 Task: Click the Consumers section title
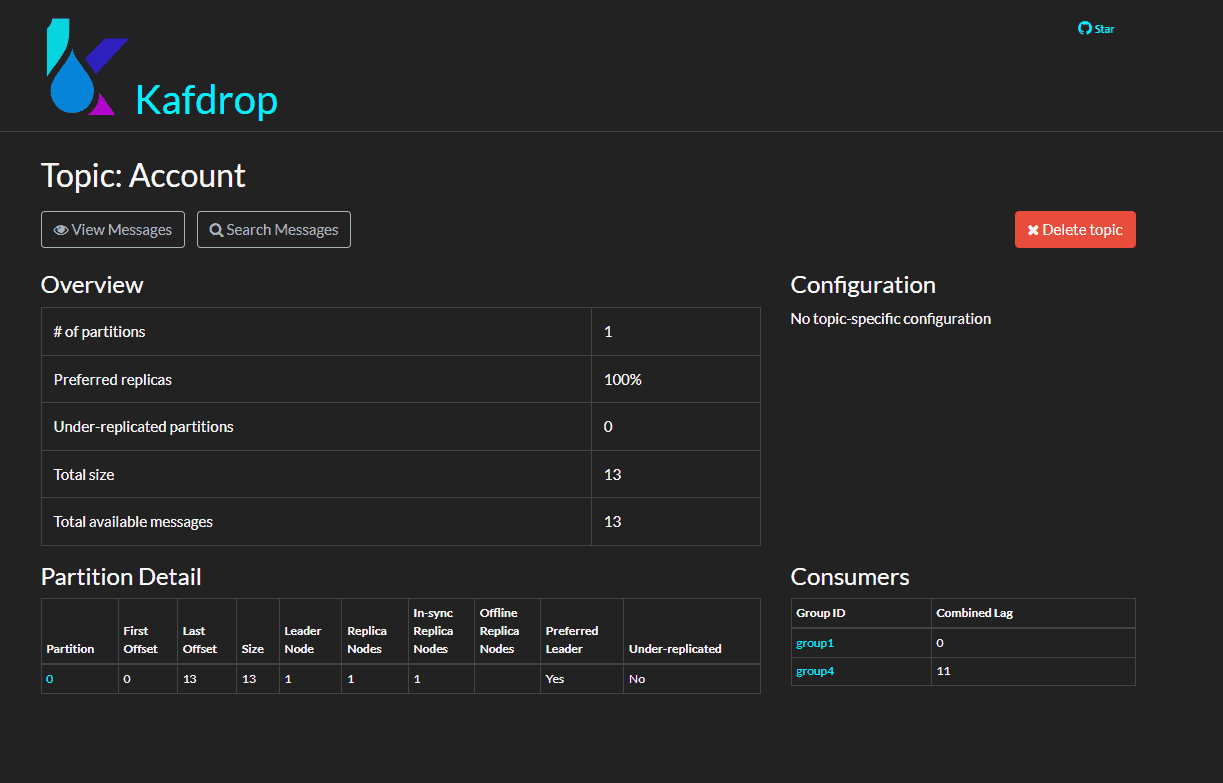click(x=849, y=576)
